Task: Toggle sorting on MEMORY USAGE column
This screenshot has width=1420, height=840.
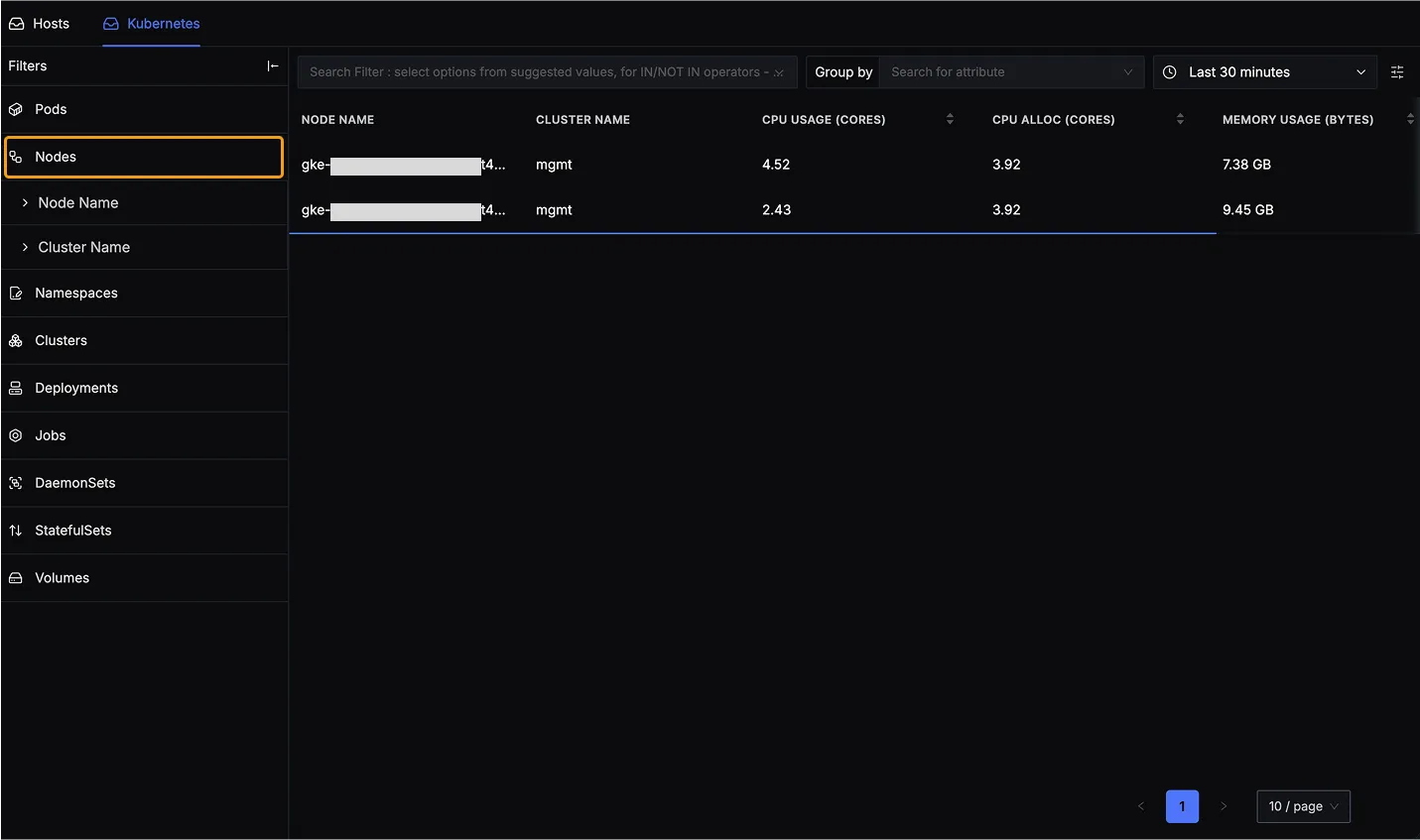Action: pos(1411,119)
